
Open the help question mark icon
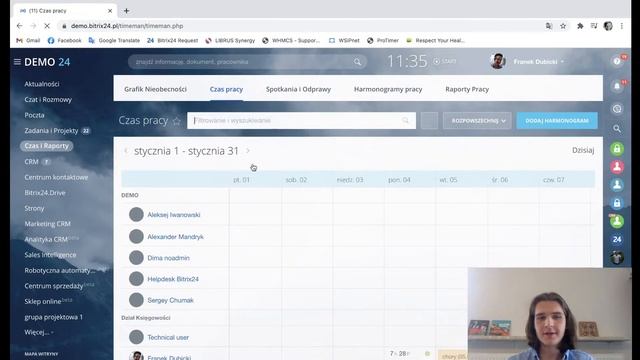[x=617, y=61]
